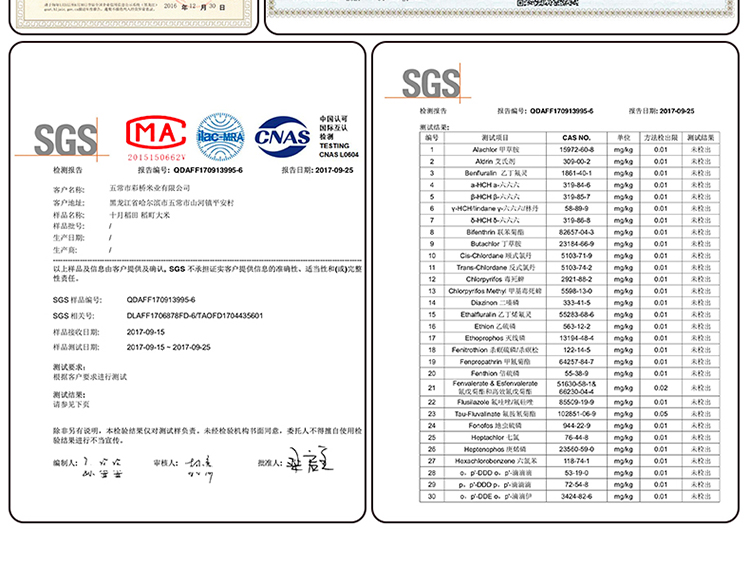This screenshot has width=750, height=566.
Task: Select the Bifenthrin 联苯菊酯 cell
Action: (x=495, y=232)
